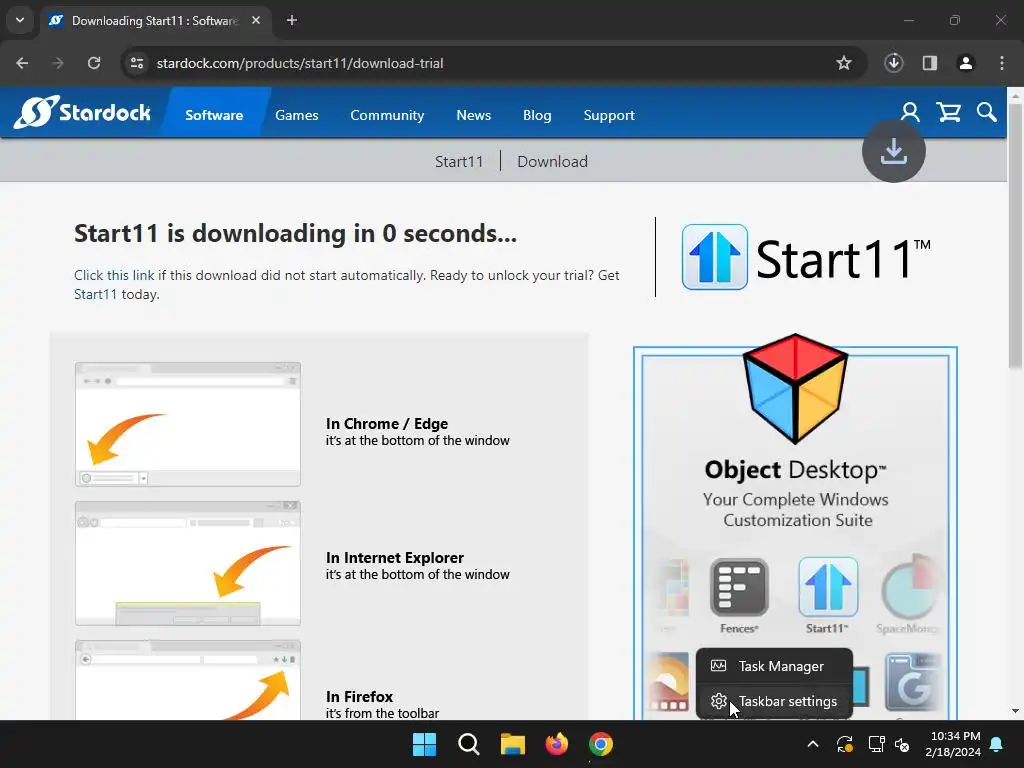Expand the tab search dropdown

[20, 20]
